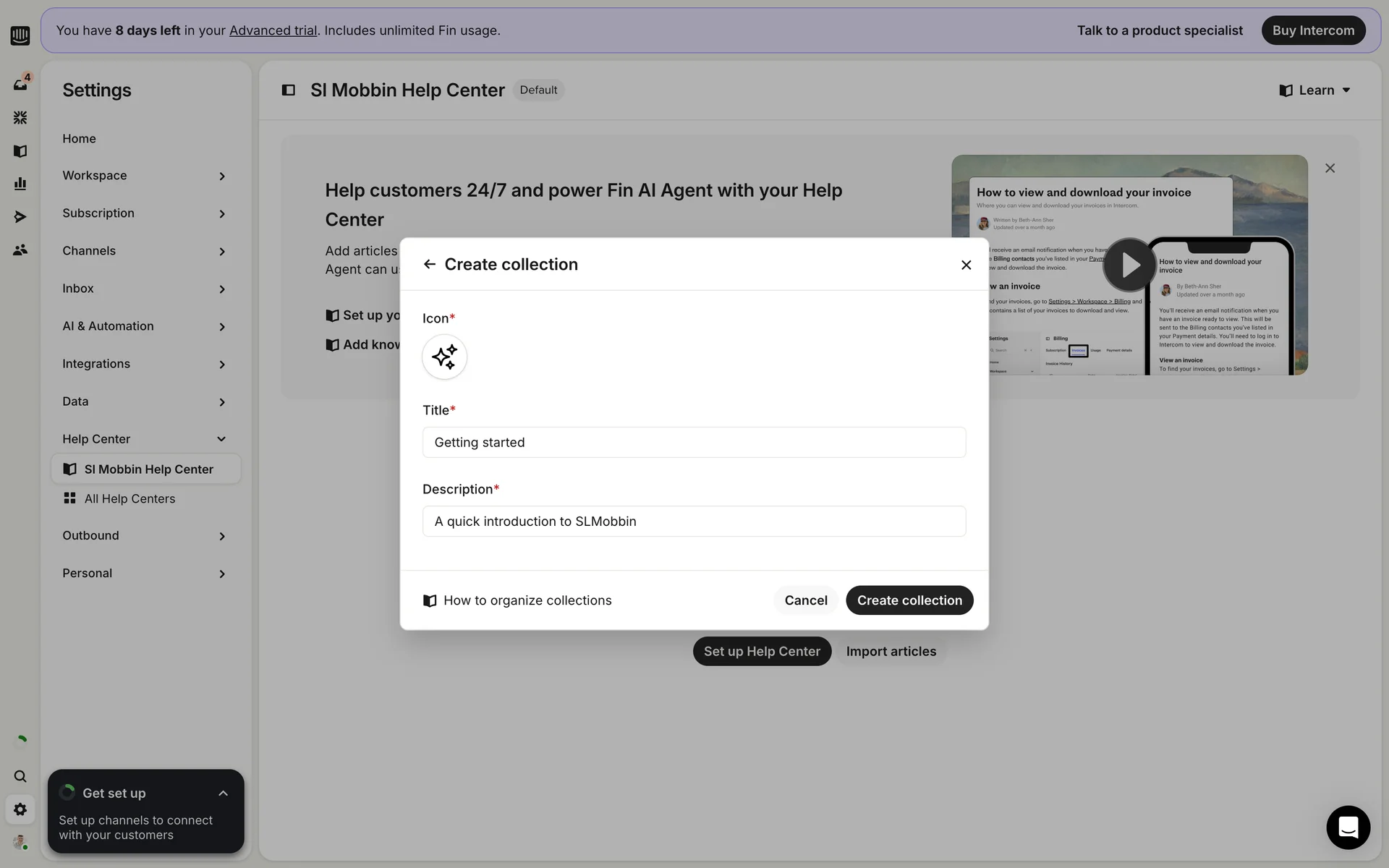The image size is (1389, 868).
Task: Open the Learn dropdown menu
Action: 1315,90
